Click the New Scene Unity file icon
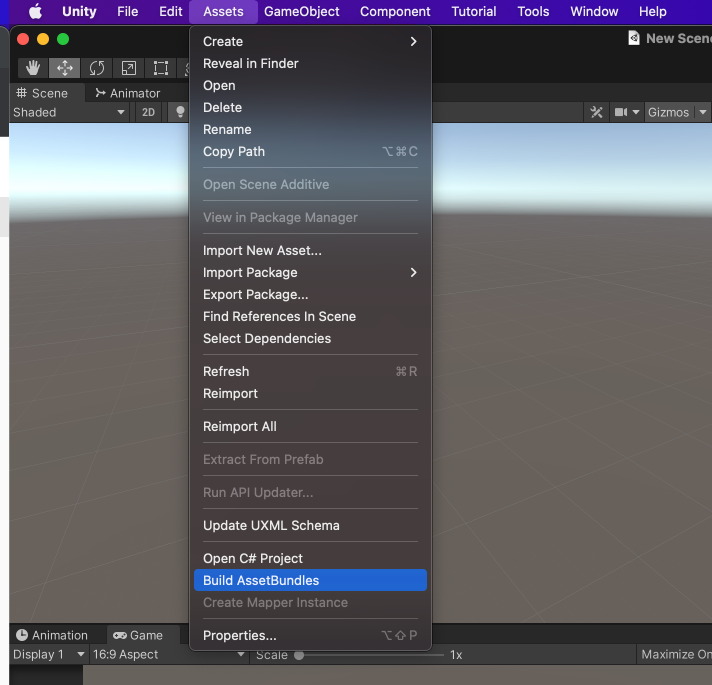Image resolution: width=712 pixels, height=685 pixels. click(634, 38)
